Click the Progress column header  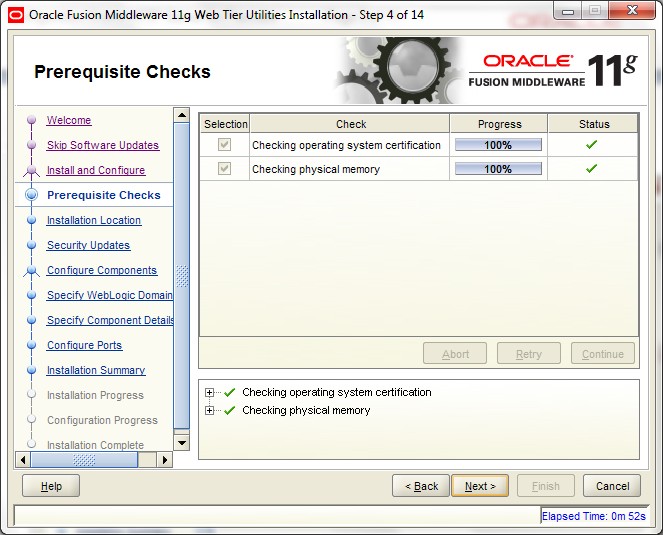click(499, 124)
